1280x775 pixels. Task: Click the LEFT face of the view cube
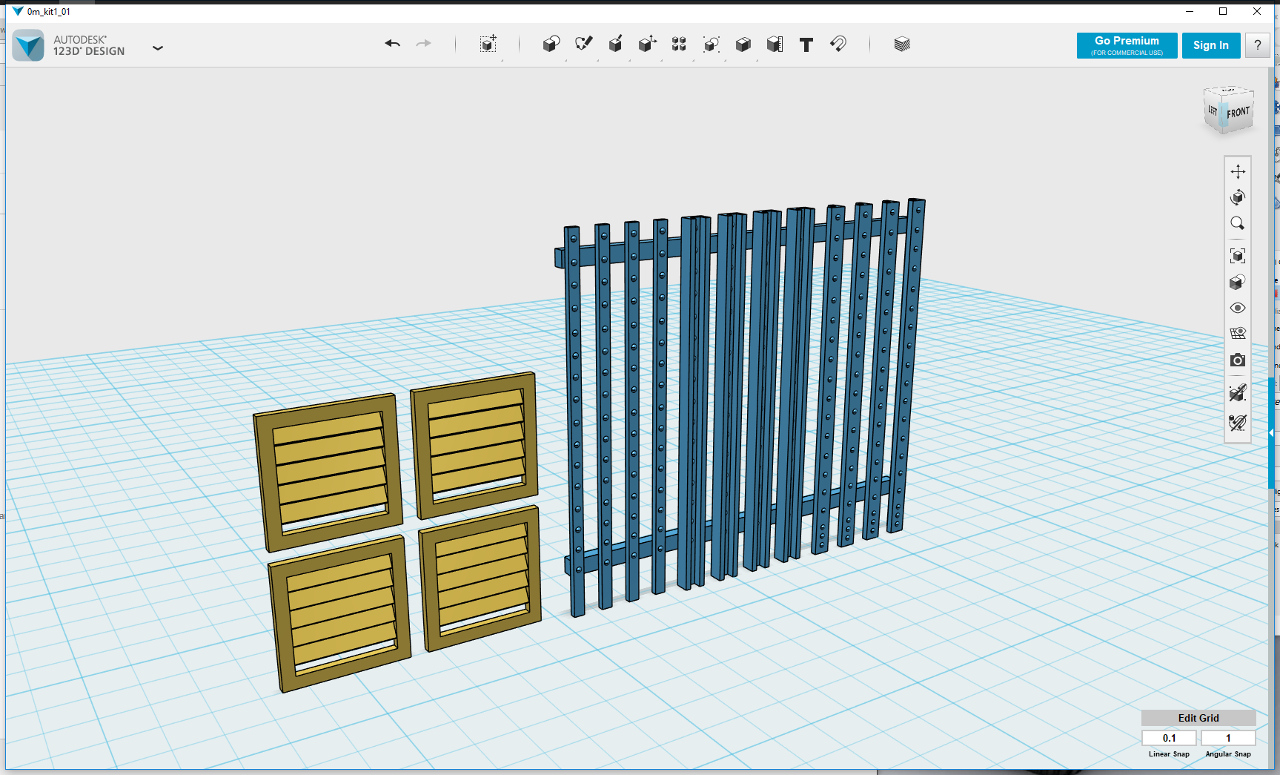click(x=1214, y=110)
